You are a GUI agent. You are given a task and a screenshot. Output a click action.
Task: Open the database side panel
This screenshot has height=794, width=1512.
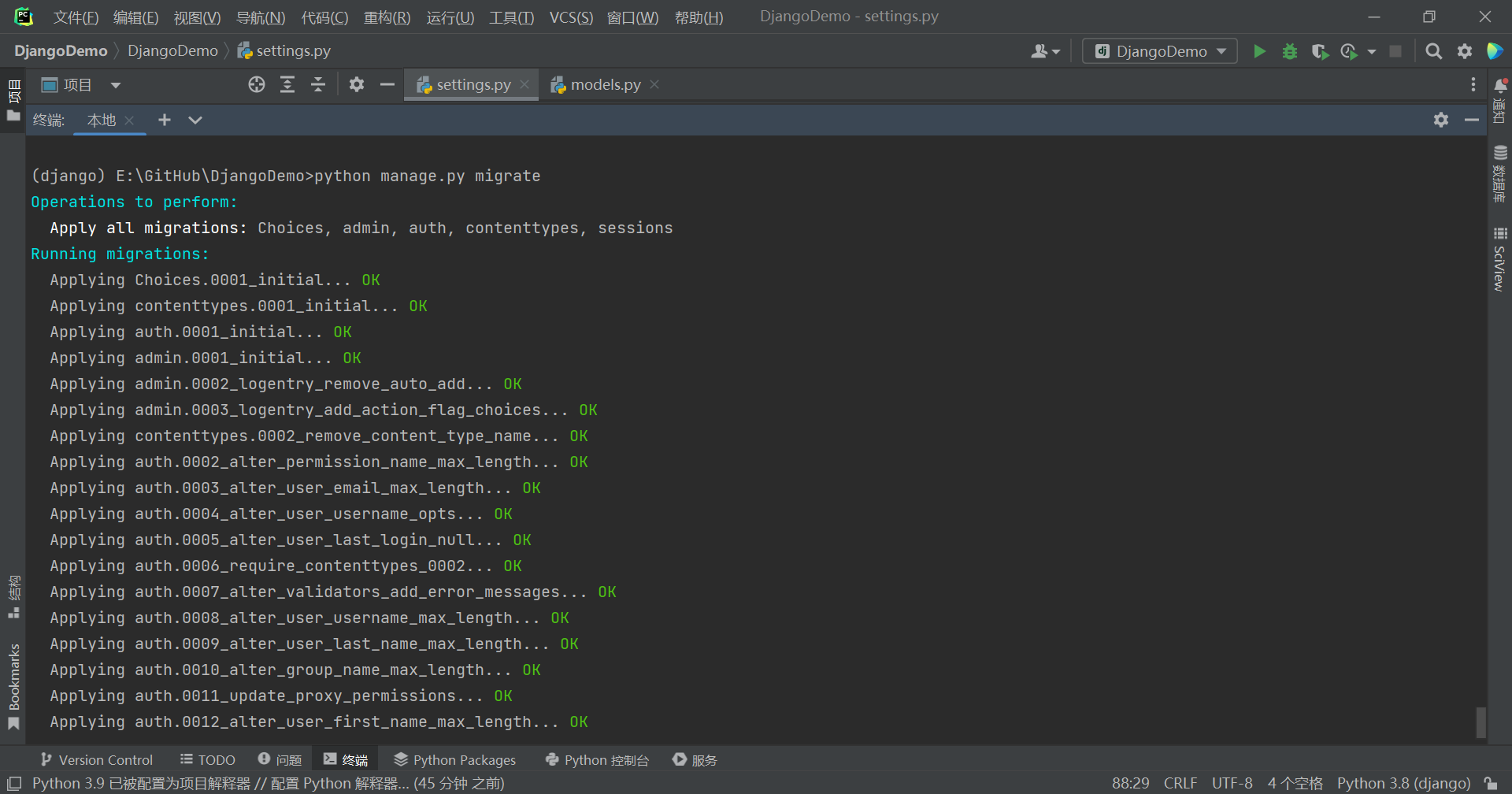coord(1499,174)
